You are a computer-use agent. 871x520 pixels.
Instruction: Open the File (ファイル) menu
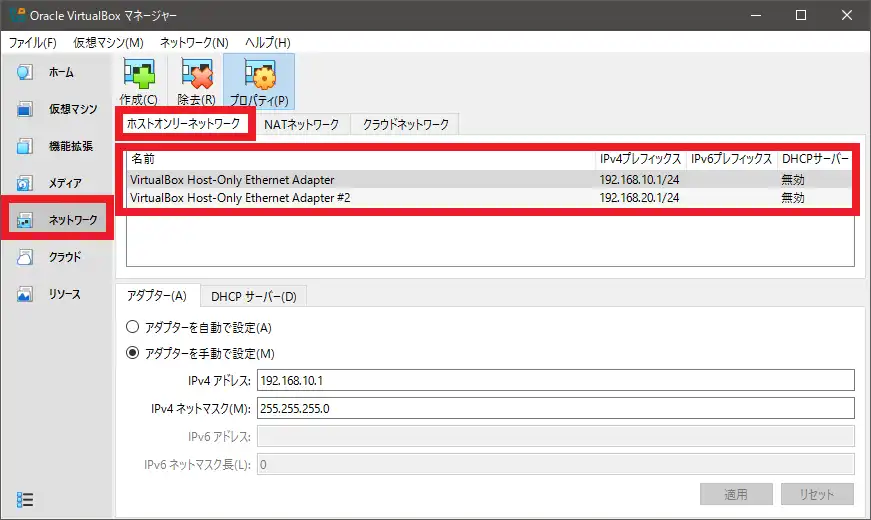(32, 43)
